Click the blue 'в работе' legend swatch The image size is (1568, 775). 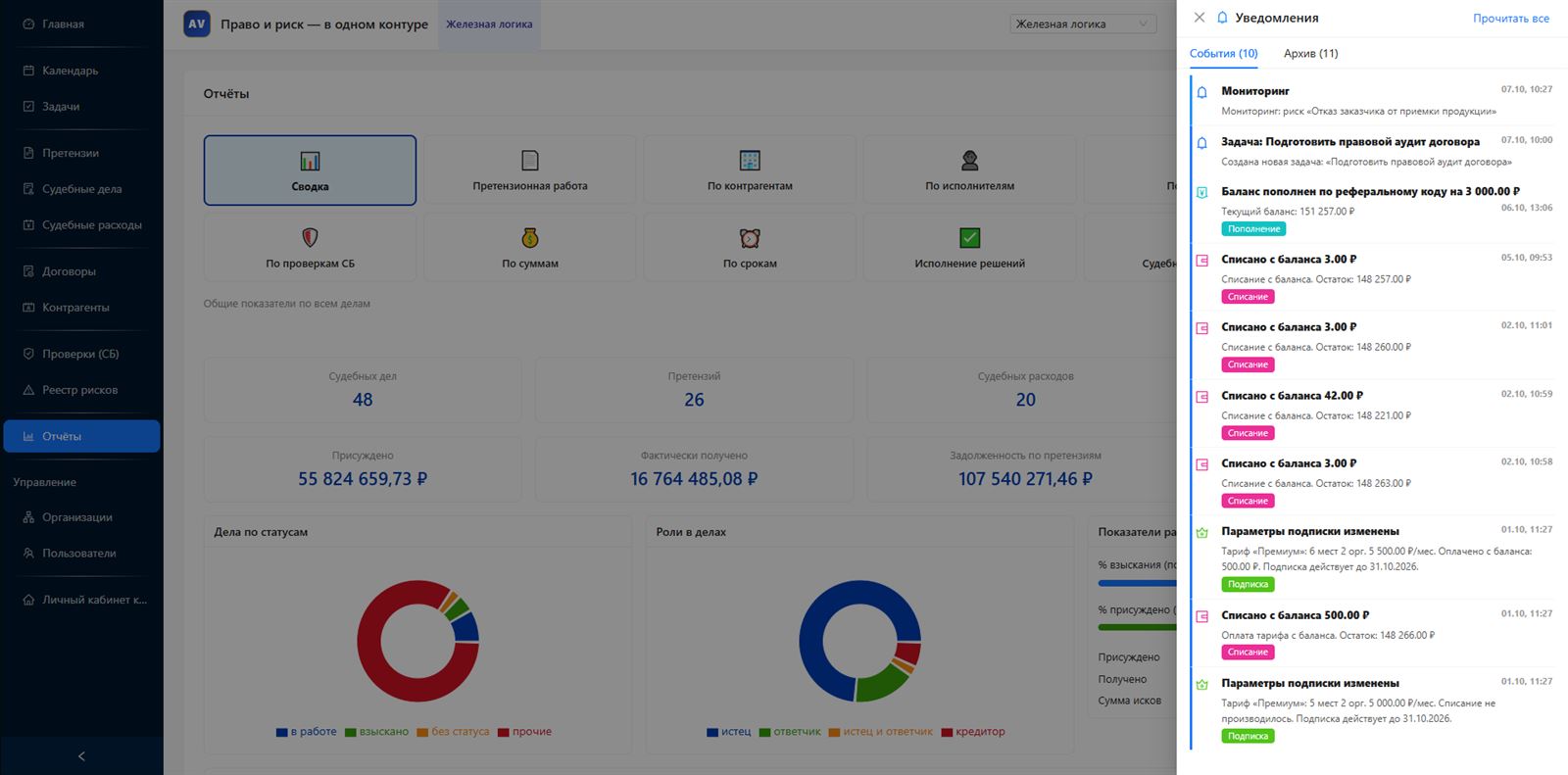[x=282, y=733]
